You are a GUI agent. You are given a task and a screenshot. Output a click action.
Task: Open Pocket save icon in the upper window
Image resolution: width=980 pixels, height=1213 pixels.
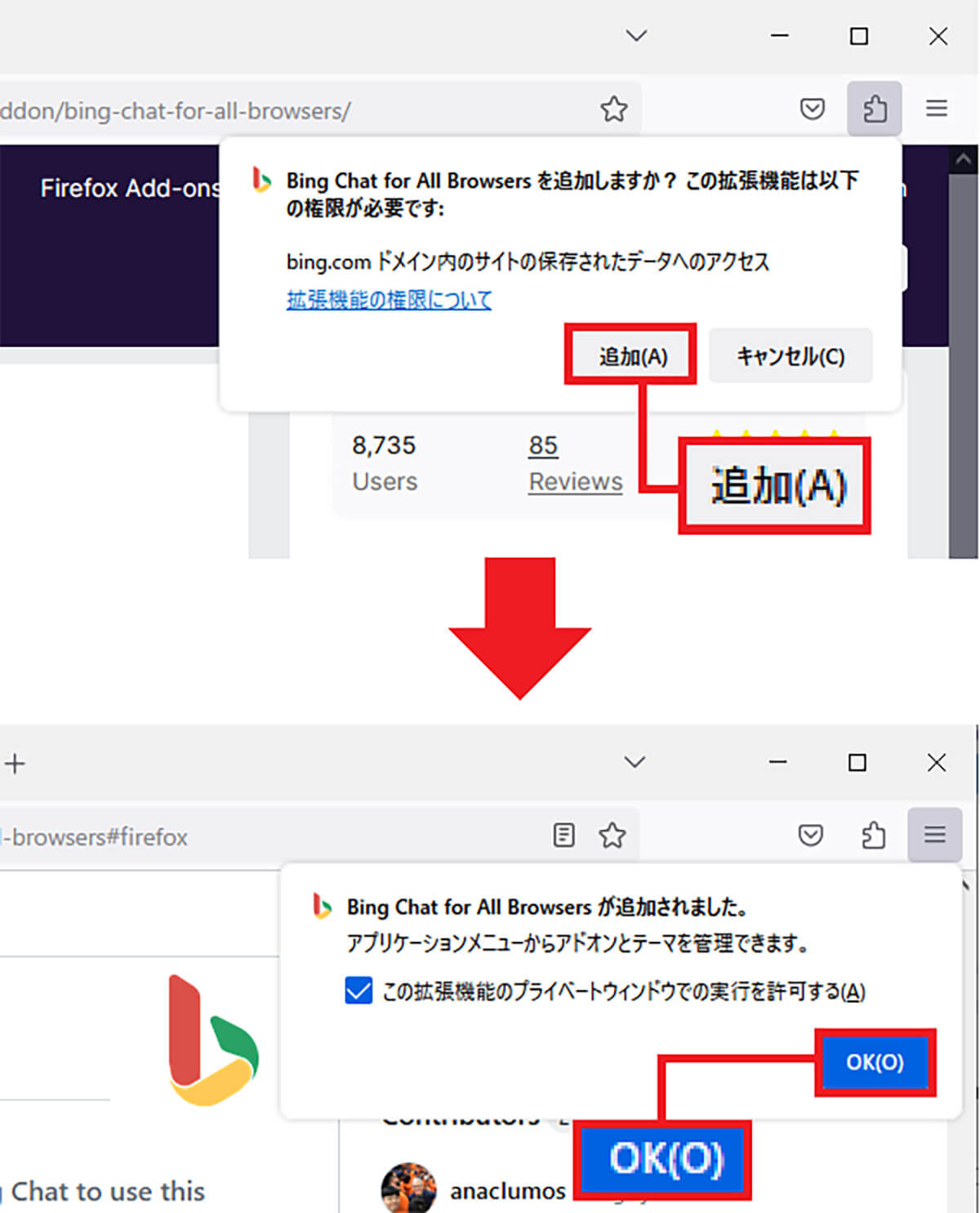(x=812, y=109)
